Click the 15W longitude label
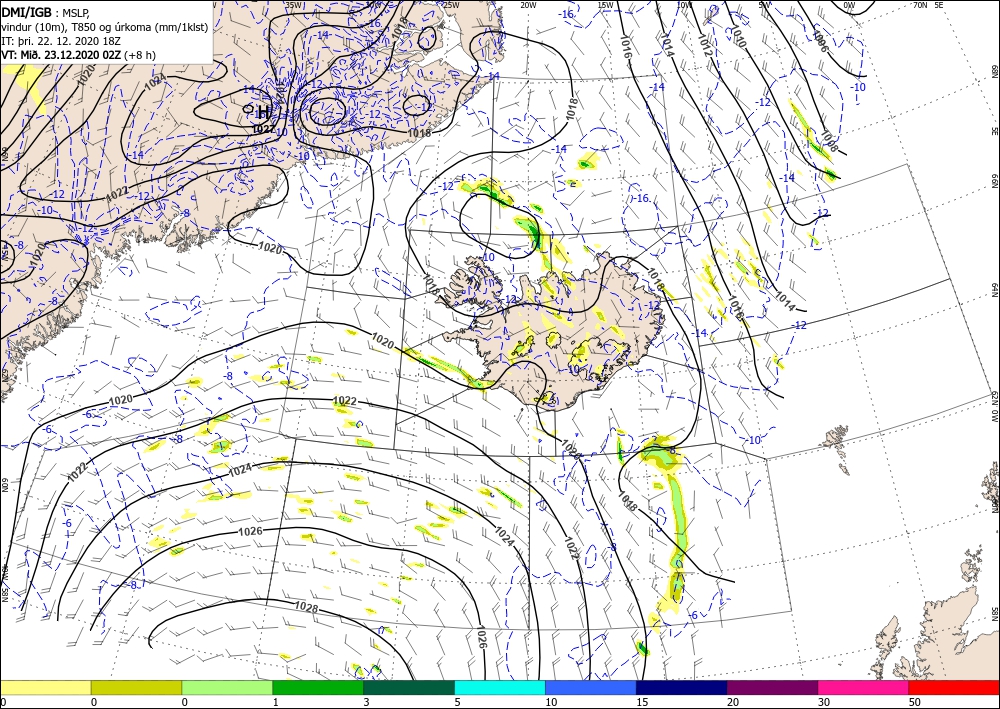1000x709 pixels. coord(605,4)
